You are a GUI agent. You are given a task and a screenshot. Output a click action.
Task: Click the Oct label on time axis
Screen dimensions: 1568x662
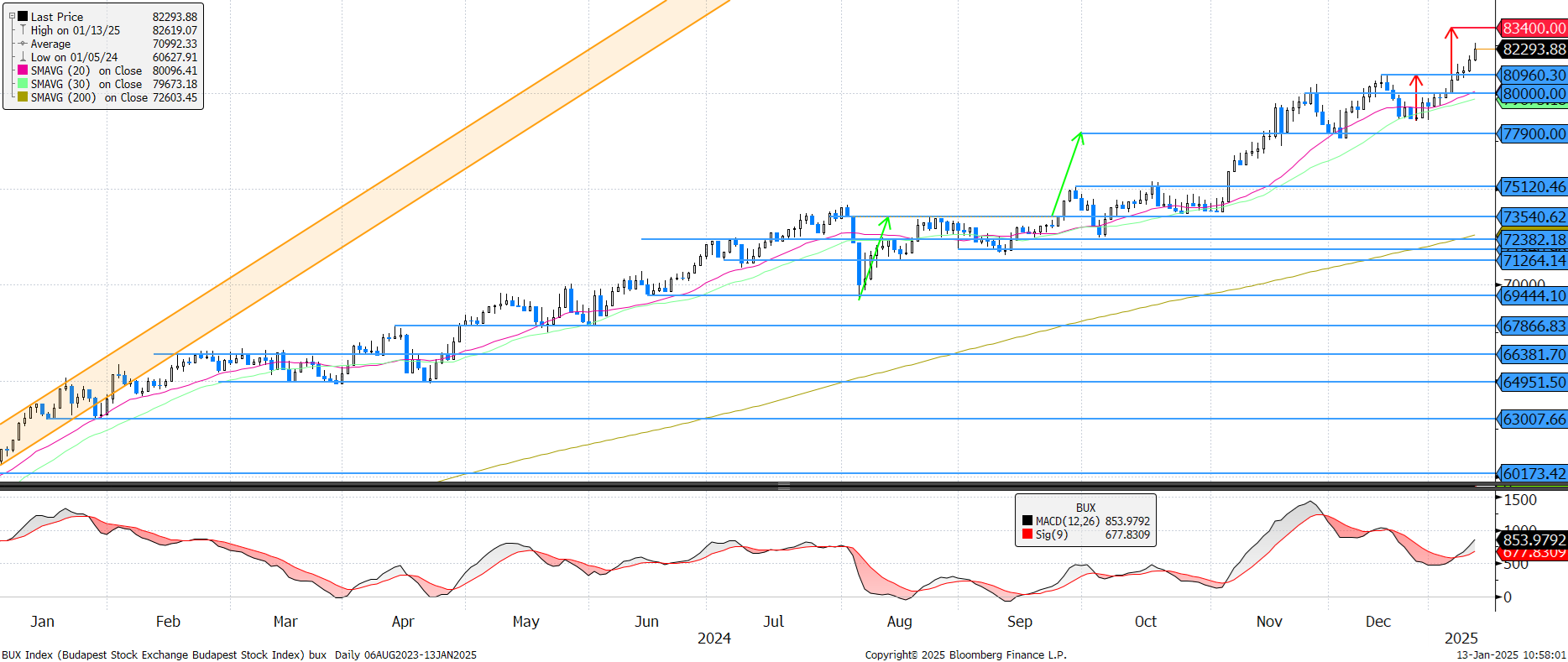1145,622
